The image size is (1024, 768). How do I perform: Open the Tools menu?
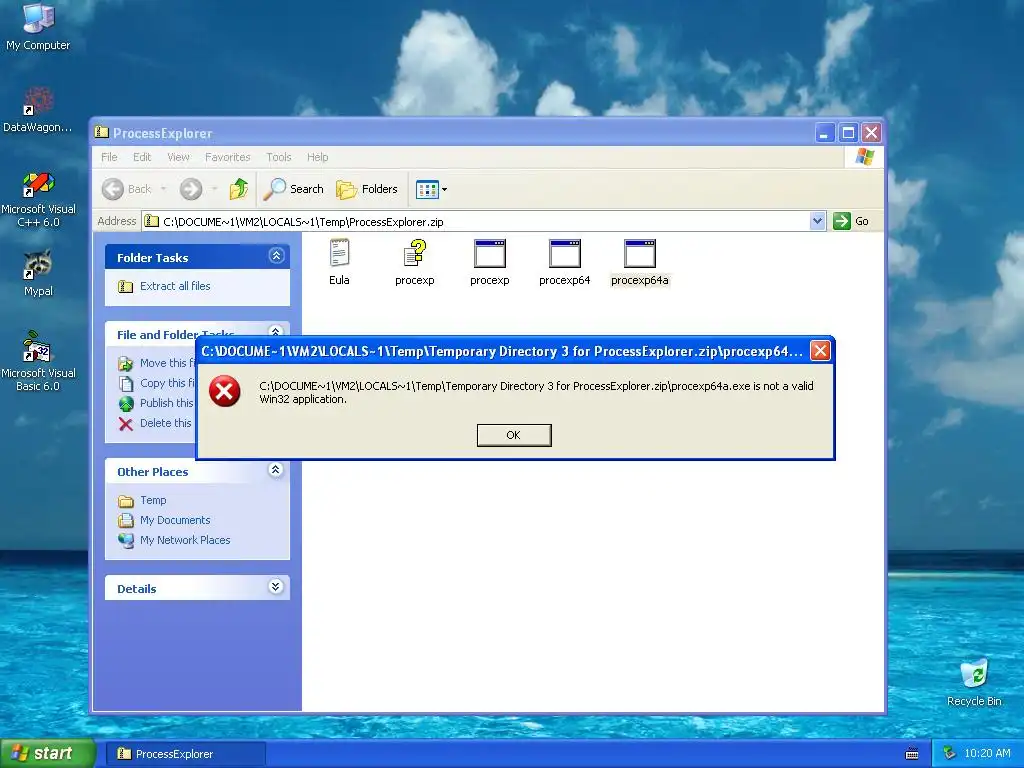(x=279, y=157)
